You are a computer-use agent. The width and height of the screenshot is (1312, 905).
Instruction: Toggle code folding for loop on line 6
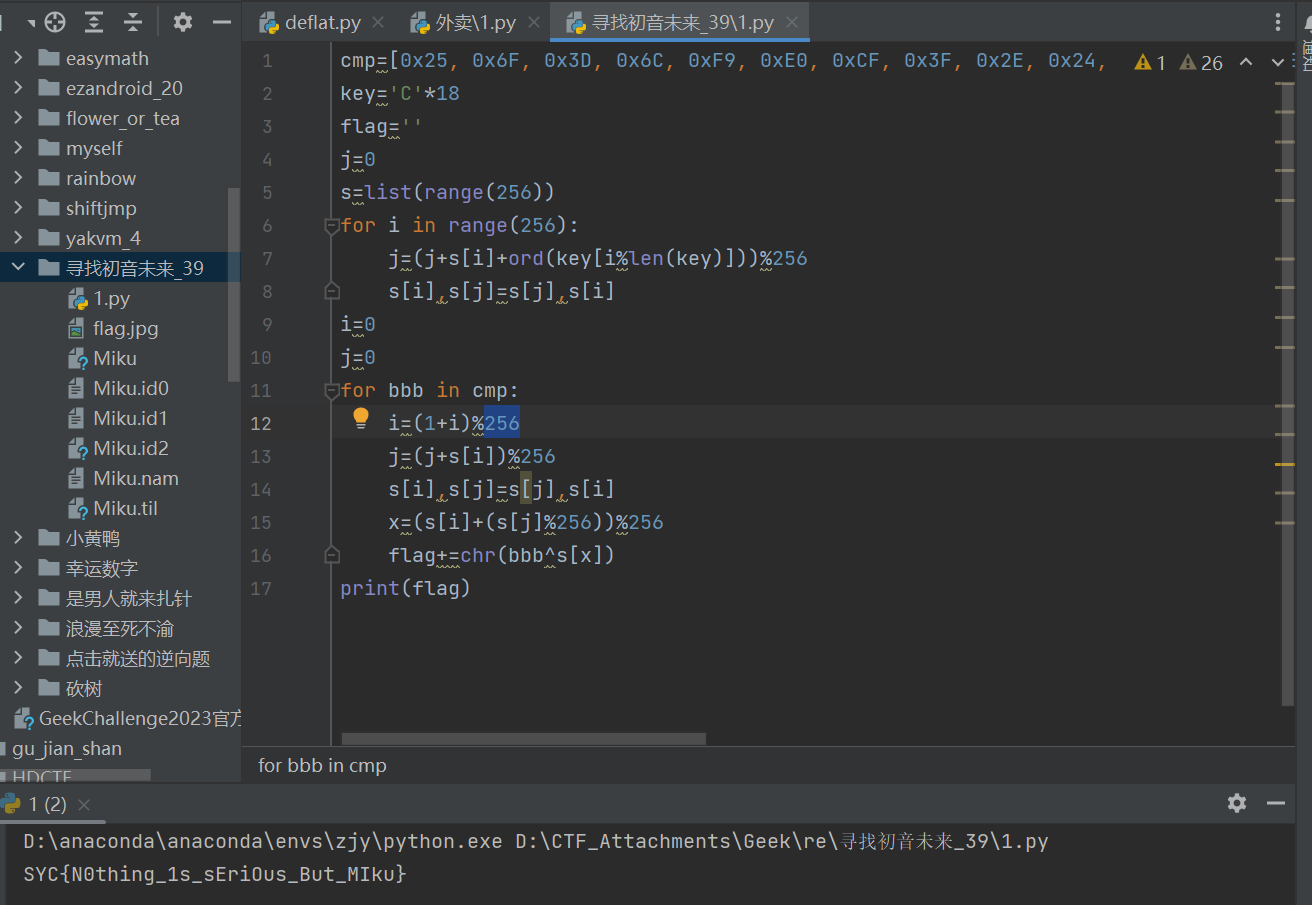point(332,226)
